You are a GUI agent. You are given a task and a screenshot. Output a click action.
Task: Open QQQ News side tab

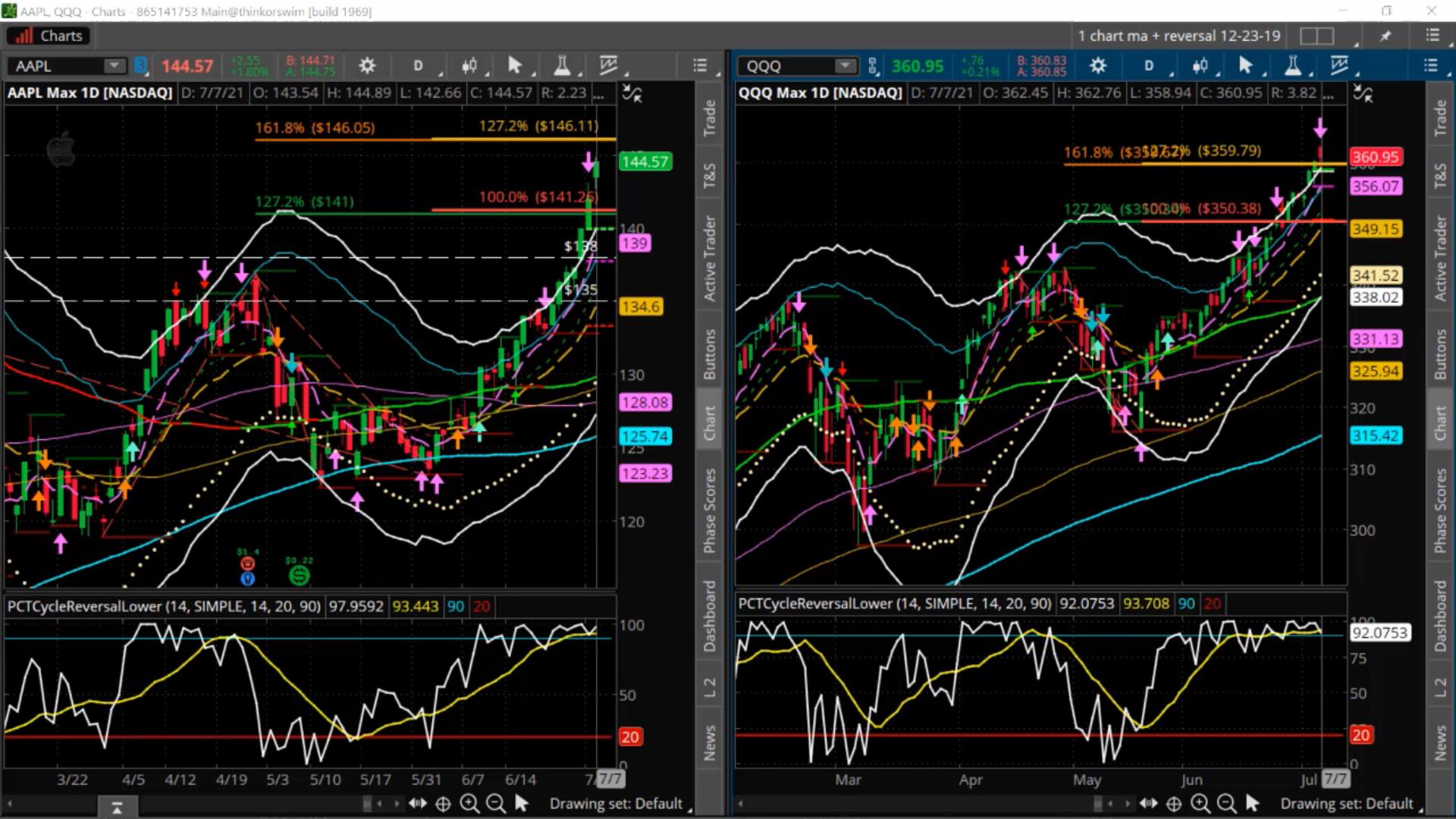click(x=1439, y=743)
